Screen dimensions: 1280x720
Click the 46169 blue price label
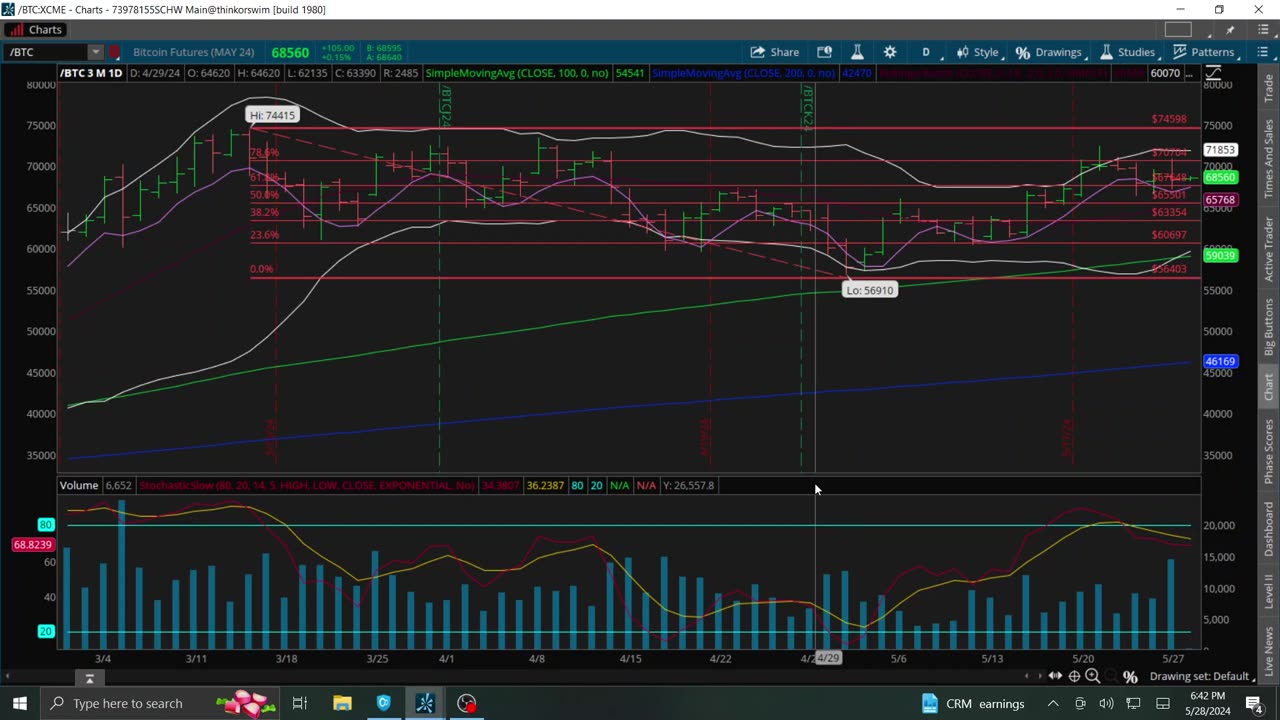(x=1221, y=361)
